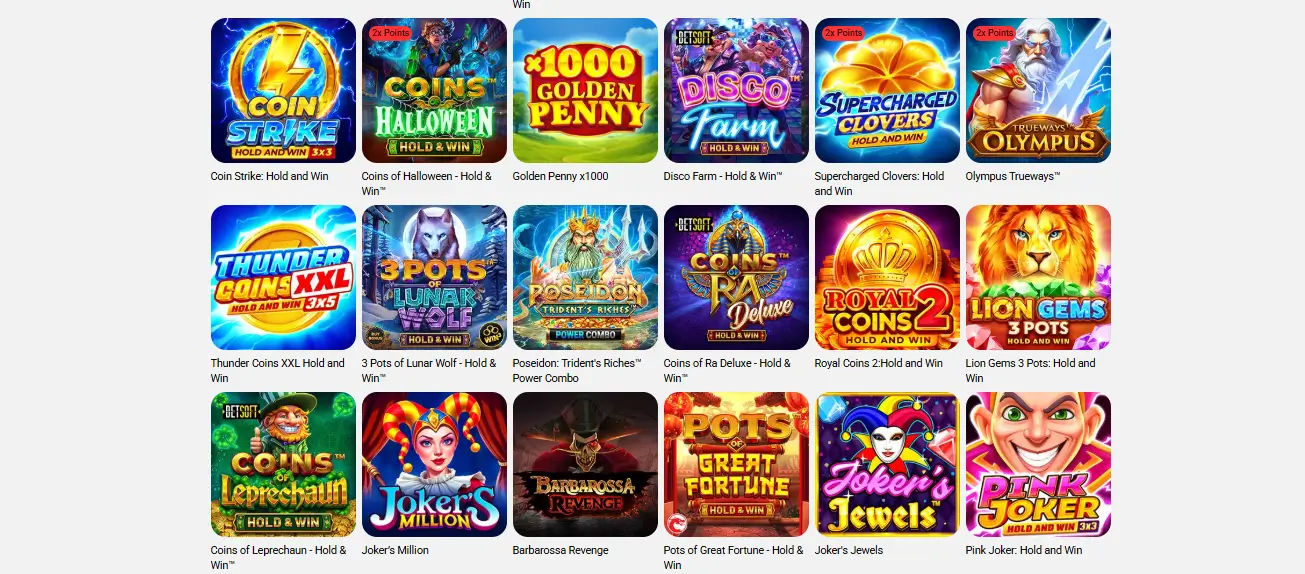
Task: Launch Coins of Halloween game tile
Action: (434, 90)
